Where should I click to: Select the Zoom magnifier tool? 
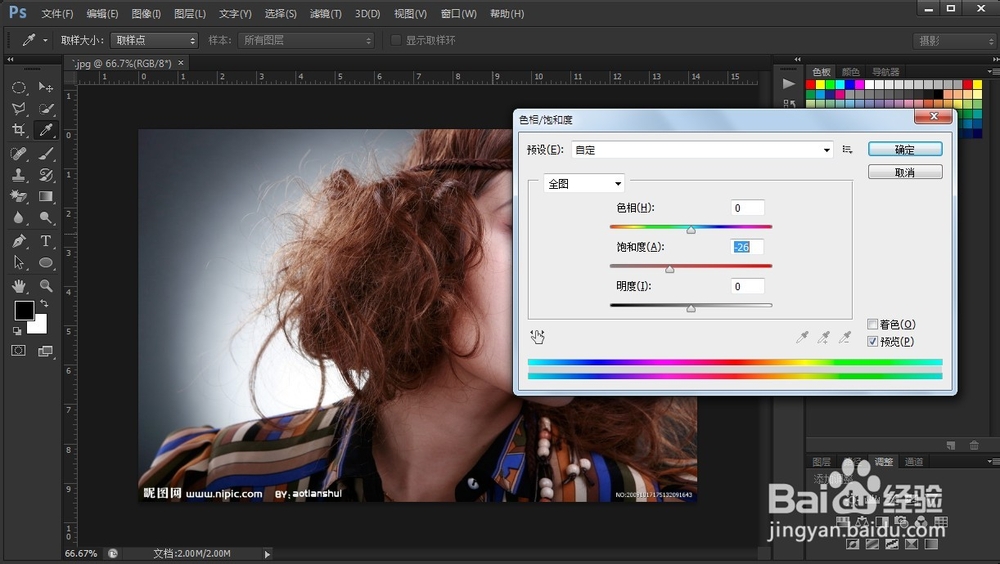tap(46, 285)
